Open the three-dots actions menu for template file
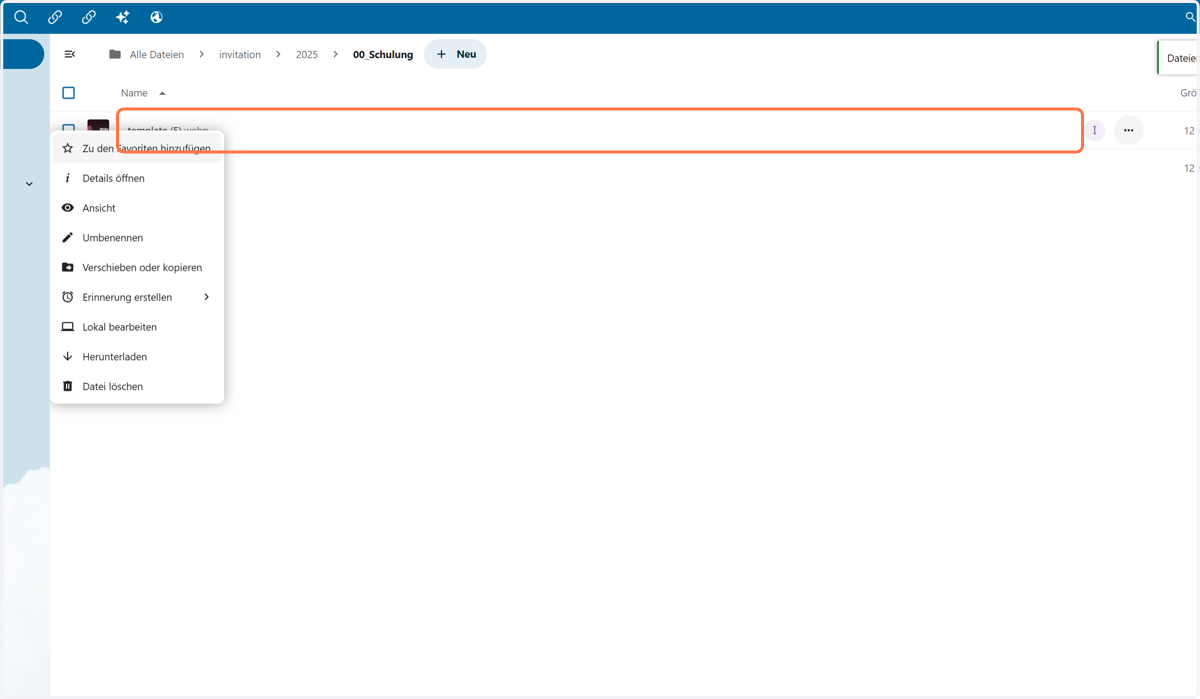This screenshot has width=1200, height=699. (1128, 130)
